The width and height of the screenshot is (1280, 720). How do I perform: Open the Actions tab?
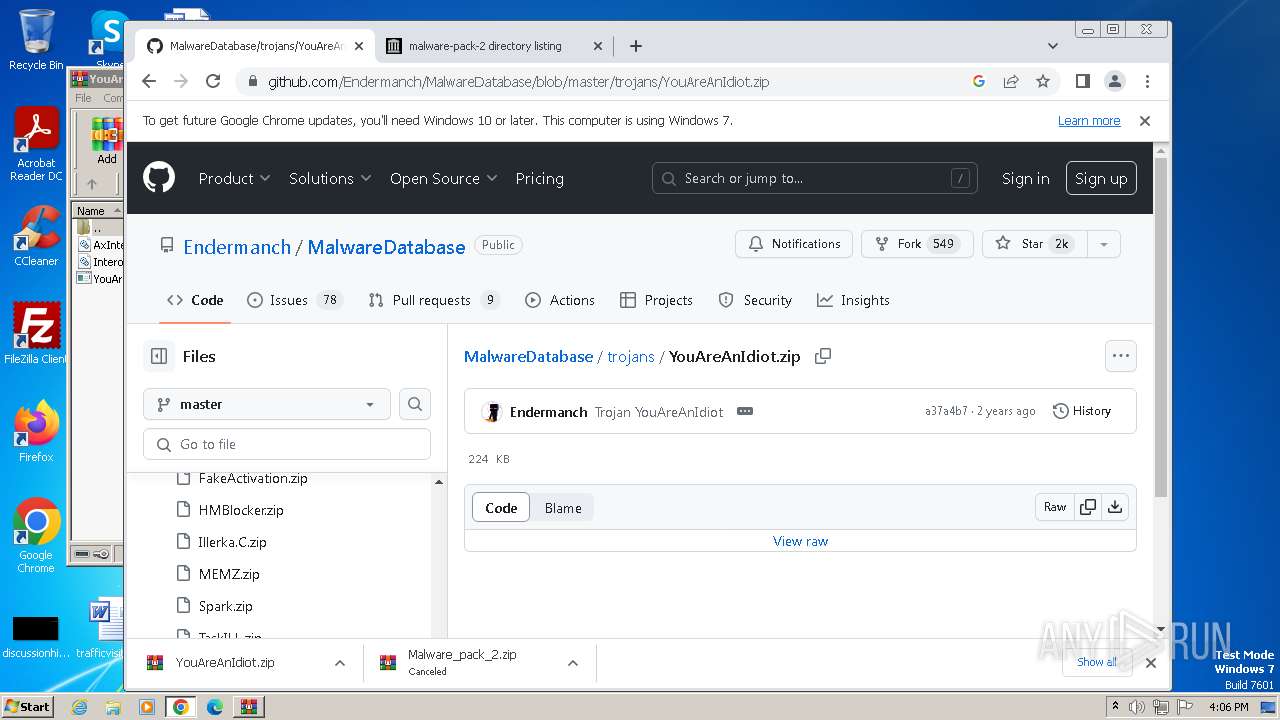[x=560, y=300]
